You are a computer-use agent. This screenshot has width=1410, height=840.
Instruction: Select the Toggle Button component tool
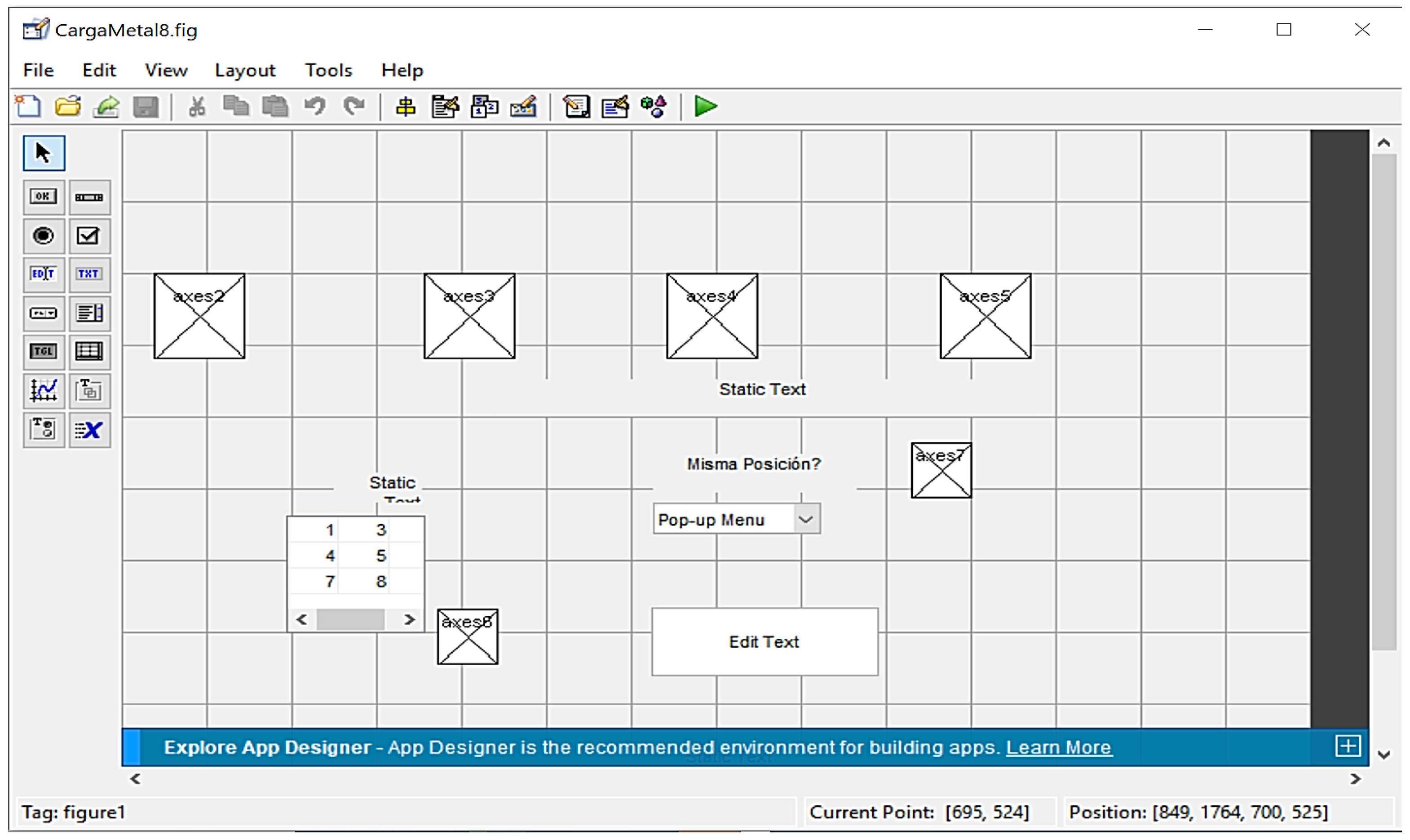point(43,352)
